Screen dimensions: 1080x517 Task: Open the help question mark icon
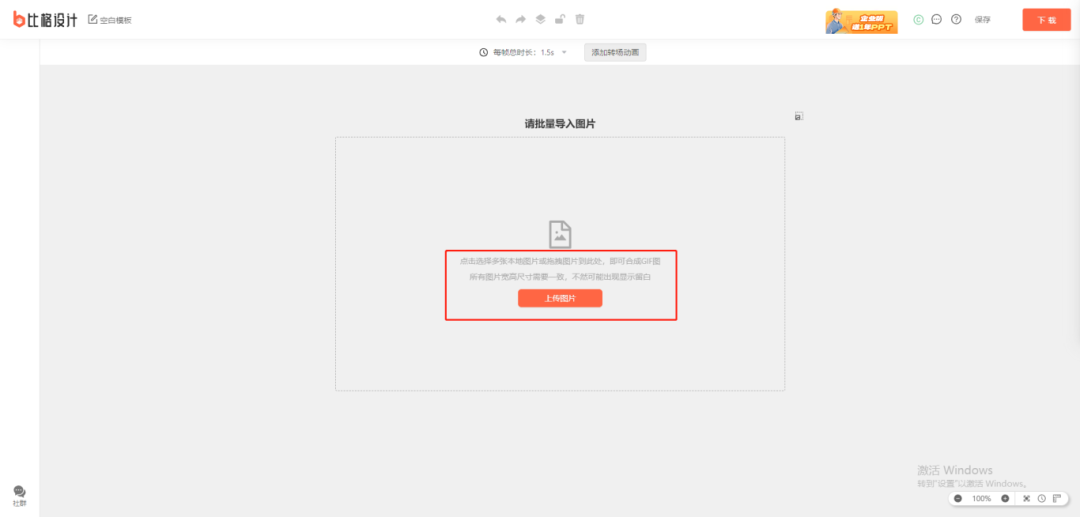tap(956, 19)
